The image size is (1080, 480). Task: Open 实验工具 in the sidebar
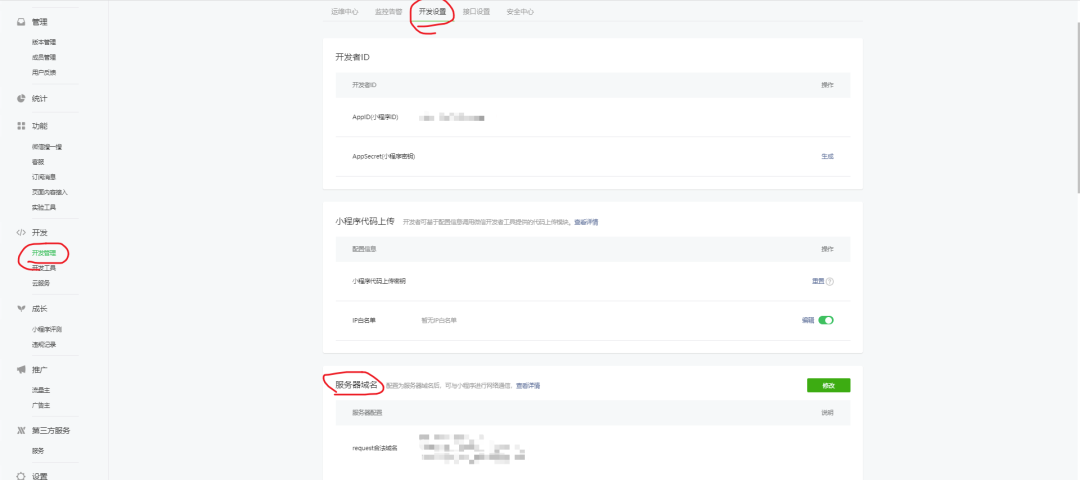pyautogui.click(x=44, y=207)
